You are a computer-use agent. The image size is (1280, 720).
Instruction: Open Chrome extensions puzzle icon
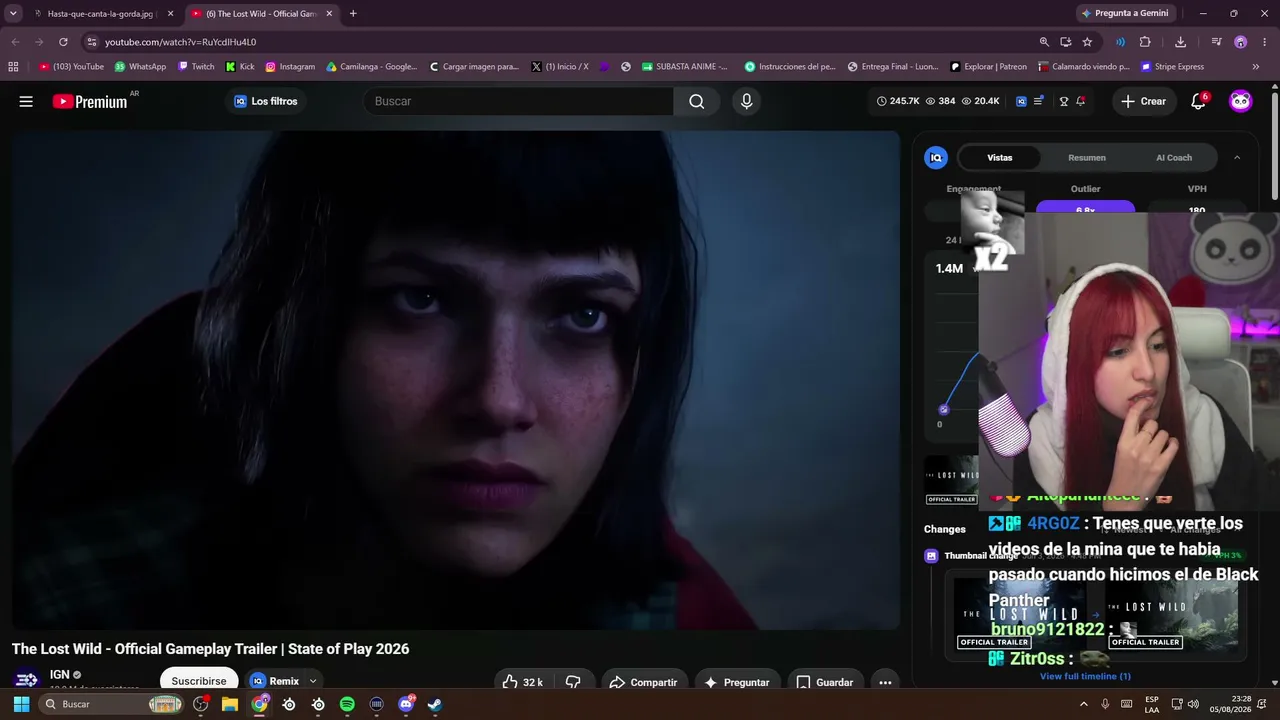(x=1145, y=42)
